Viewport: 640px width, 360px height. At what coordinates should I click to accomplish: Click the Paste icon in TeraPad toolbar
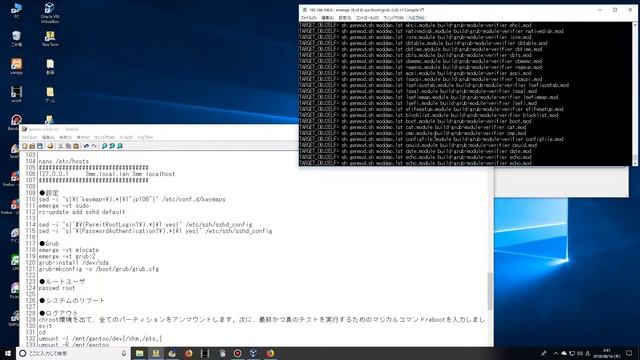pyautogui.click(x=76, y=146)
